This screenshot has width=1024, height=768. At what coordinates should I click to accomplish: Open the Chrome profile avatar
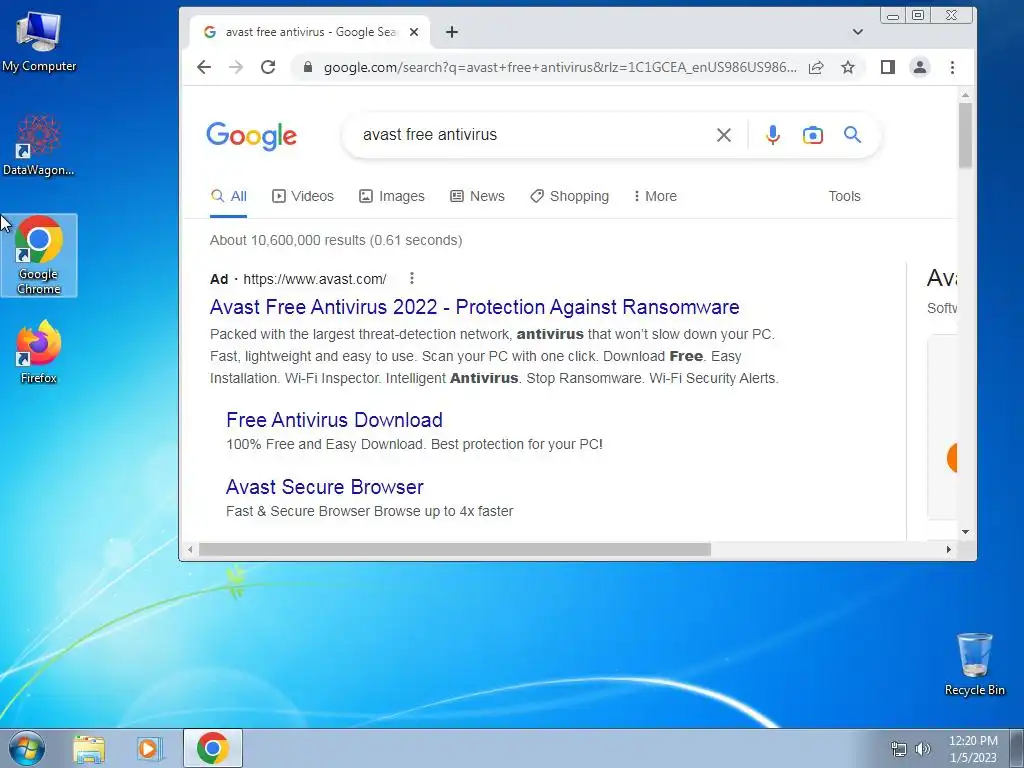[920, 67]
